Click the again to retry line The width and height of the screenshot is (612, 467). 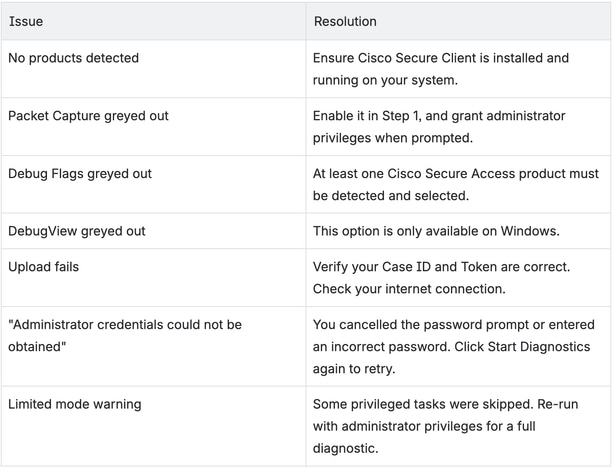(354, 369)
